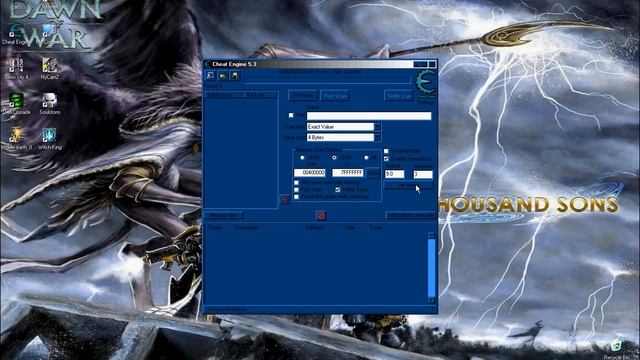Click the Address column header in results list
This screenshot has height=360, width=640.
coord(224,95)
